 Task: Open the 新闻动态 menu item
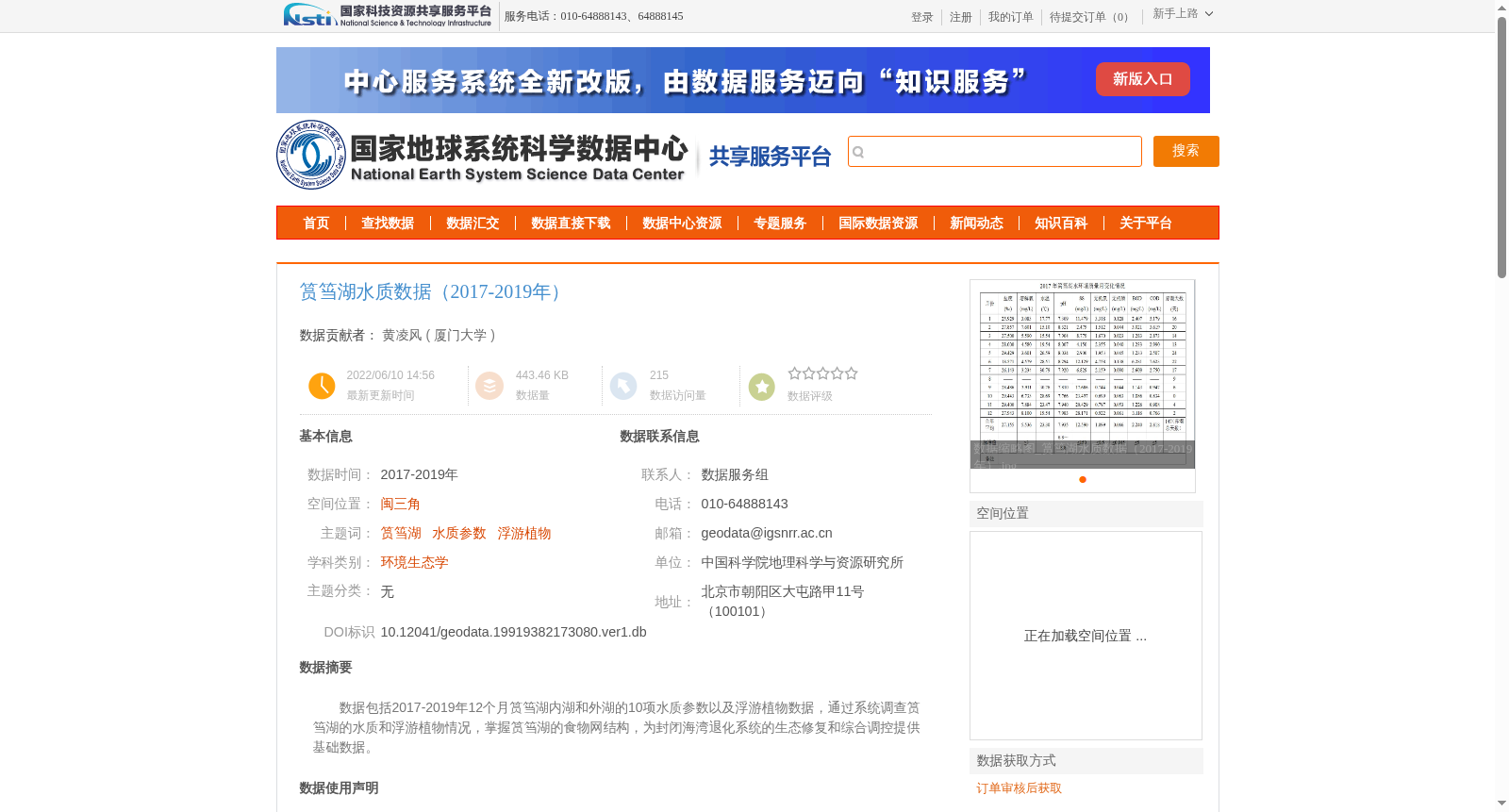pos(976,224)
